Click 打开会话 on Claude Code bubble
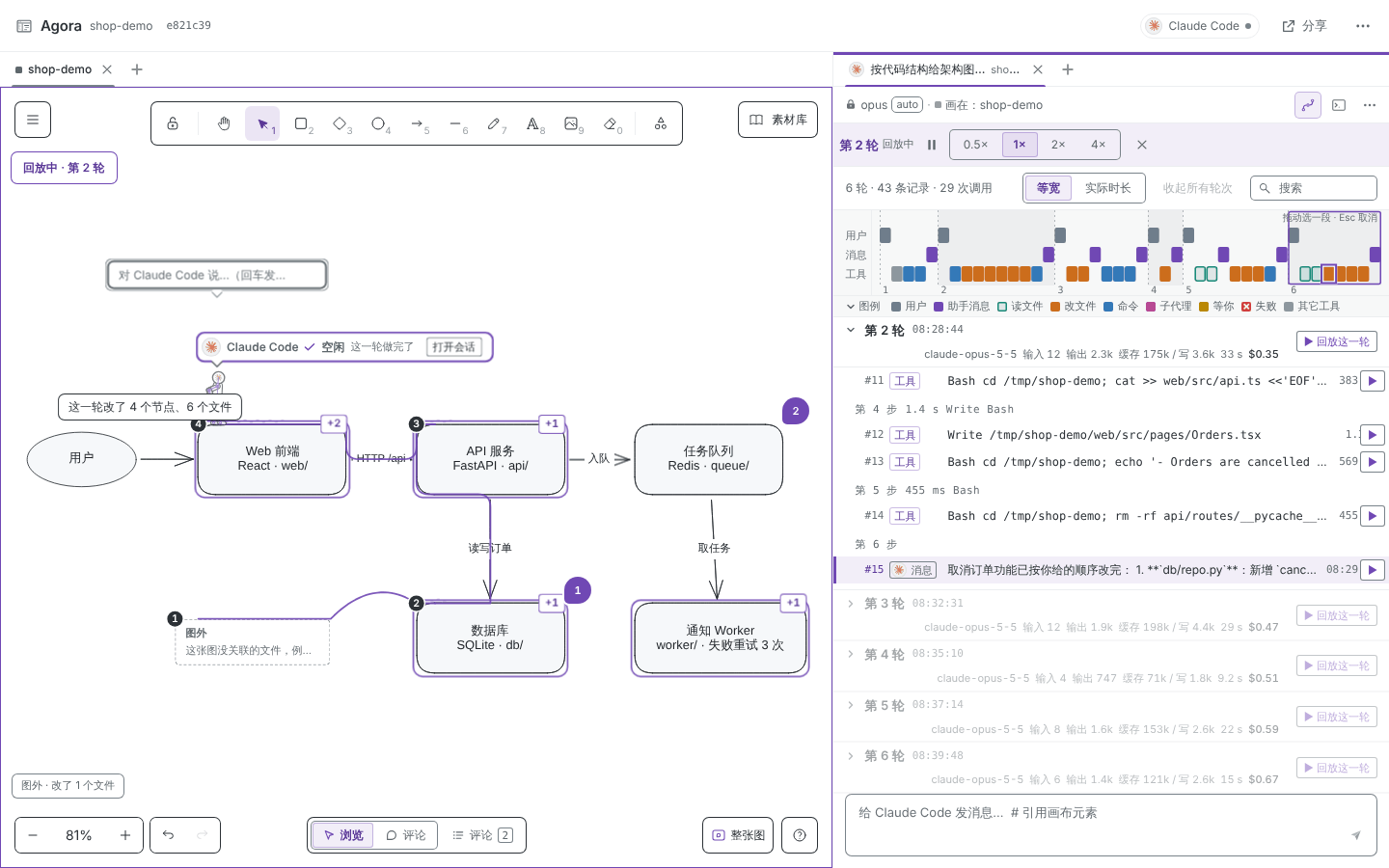 tap(453, 347)
